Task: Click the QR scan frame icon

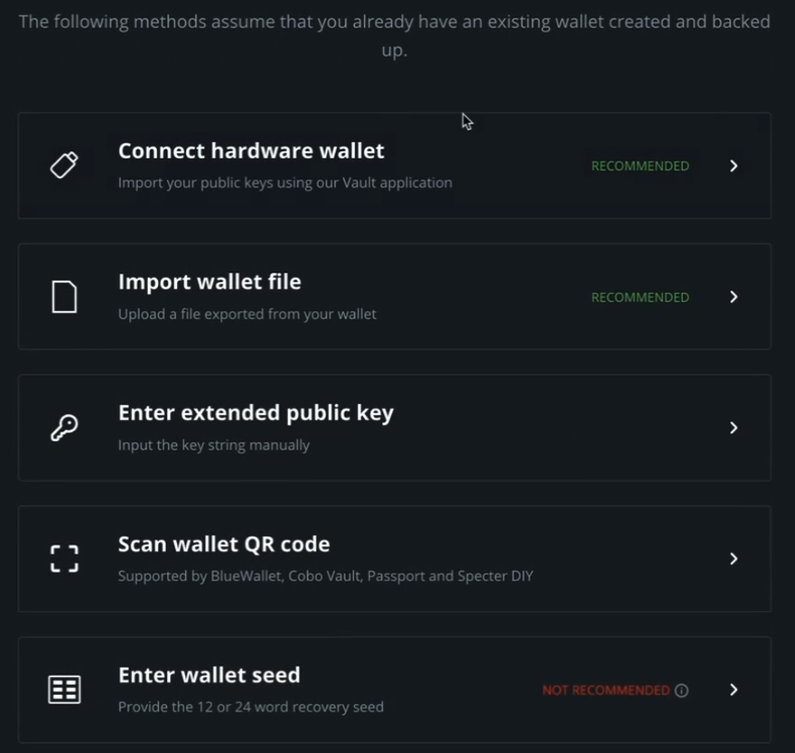Action: [64, 559]
